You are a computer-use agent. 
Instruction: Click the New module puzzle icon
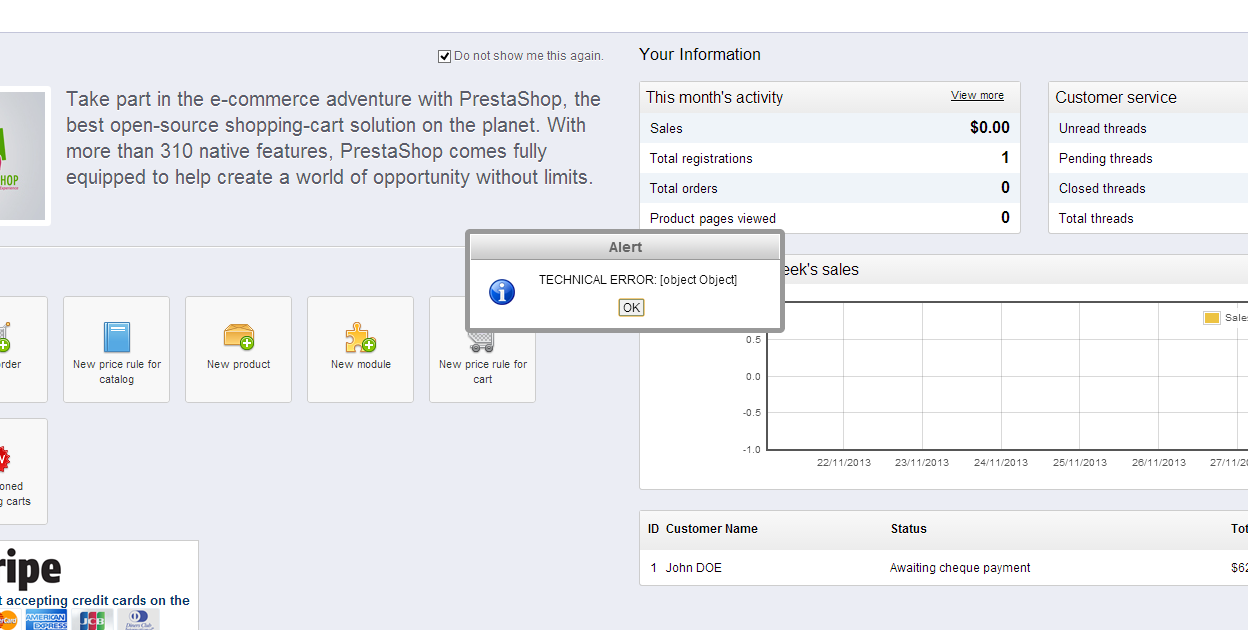point(360,337)
